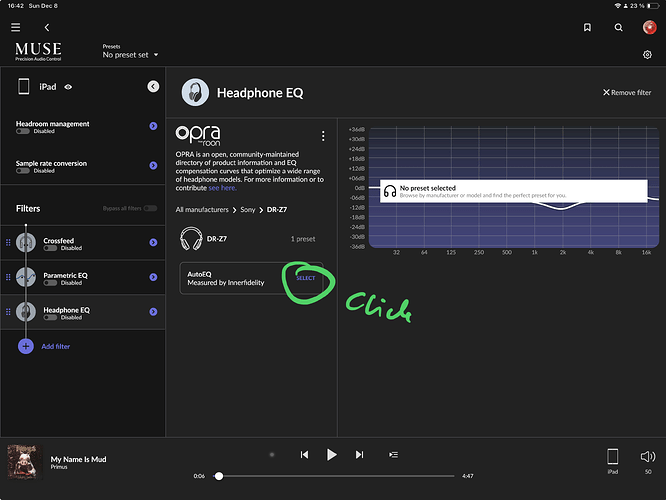Viewport: 666px width, 500px height.
Task: Select the AutoEQ Innerfidelity preset
Action: (306, 278)
